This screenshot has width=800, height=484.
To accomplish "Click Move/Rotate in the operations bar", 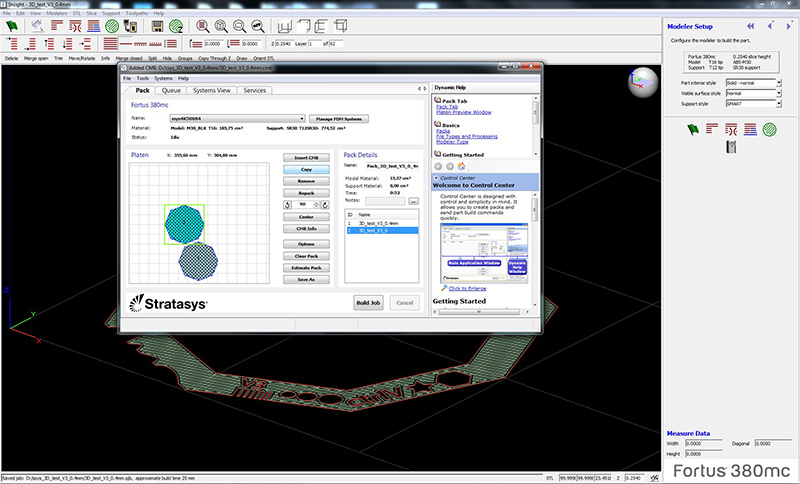I will [82, 59].
